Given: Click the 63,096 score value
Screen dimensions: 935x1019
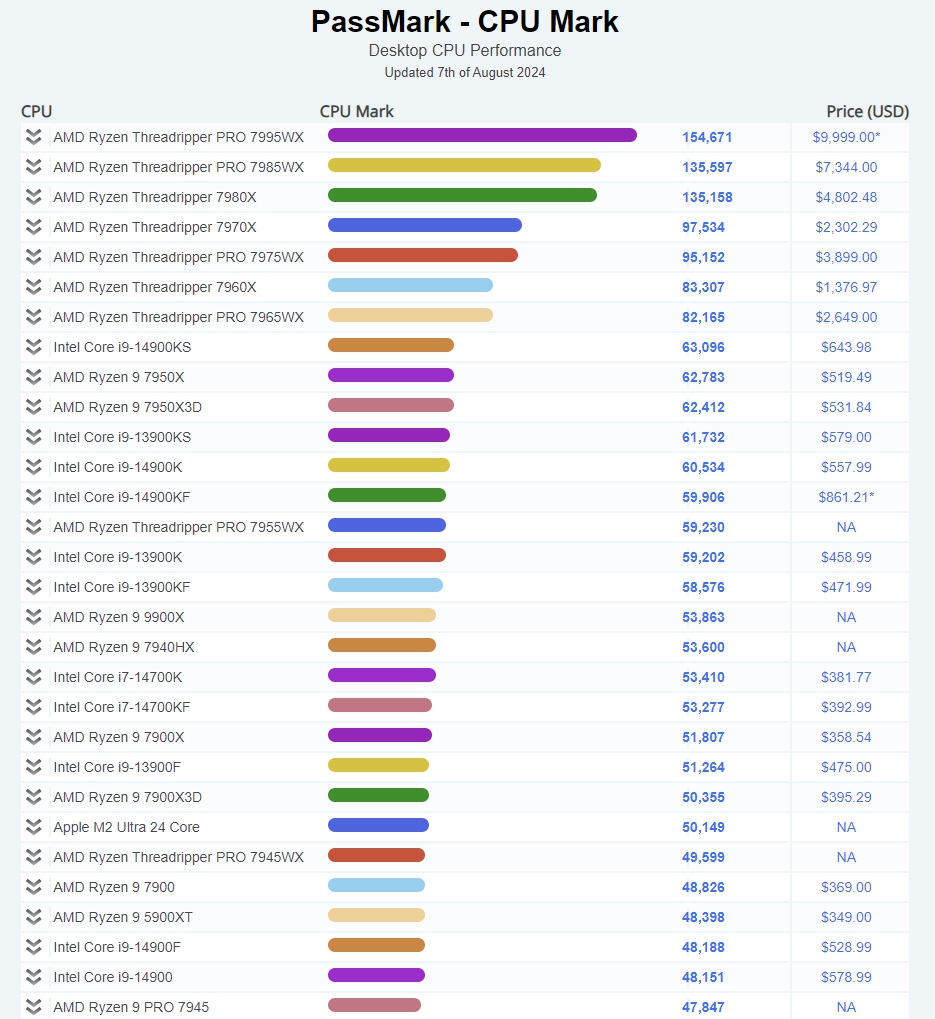Looking at the screenshot, I should [703, 347].
